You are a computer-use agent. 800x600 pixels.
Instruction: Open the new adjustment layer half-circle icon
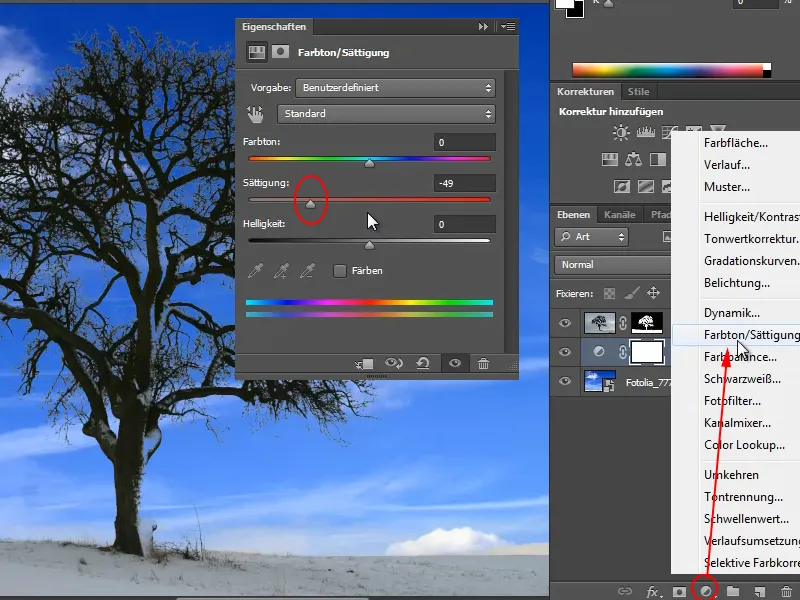click(x=706, y=591)
